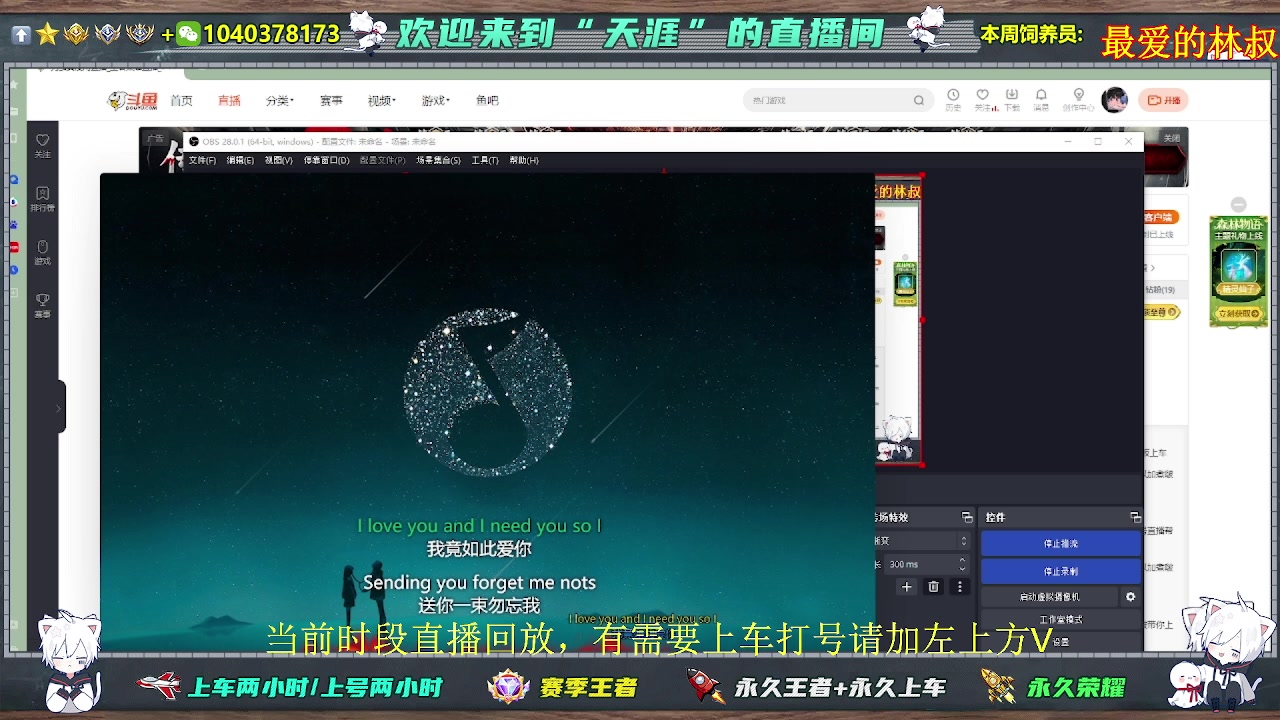Click 启动虚拟摄像机 virtual camera button
Image resolution: width=1280 pixels, height=720 pixels.
tap(1050, 597)
